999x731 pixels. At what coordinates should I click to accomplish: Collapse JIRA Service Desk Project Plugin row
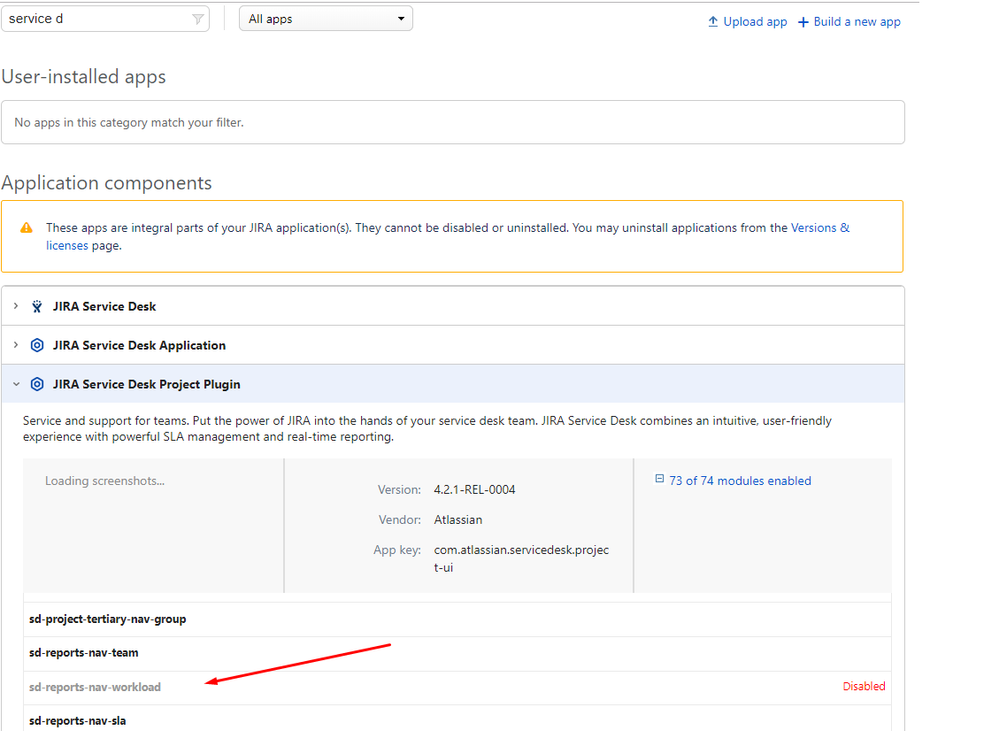click(16, 384)
